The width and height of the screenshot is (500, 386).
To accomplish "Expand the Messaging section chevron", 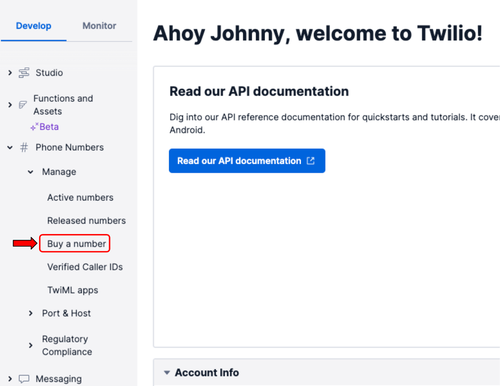I will (10, 379).
